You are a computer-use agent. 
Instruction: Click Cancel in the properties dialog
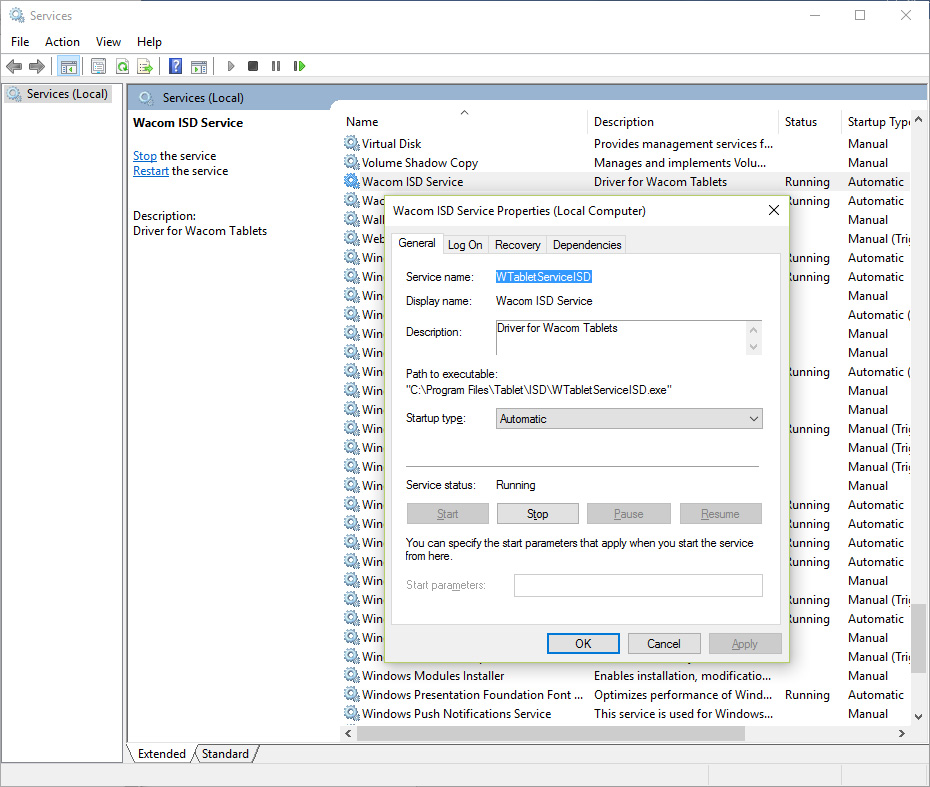[x=664, y=643]
